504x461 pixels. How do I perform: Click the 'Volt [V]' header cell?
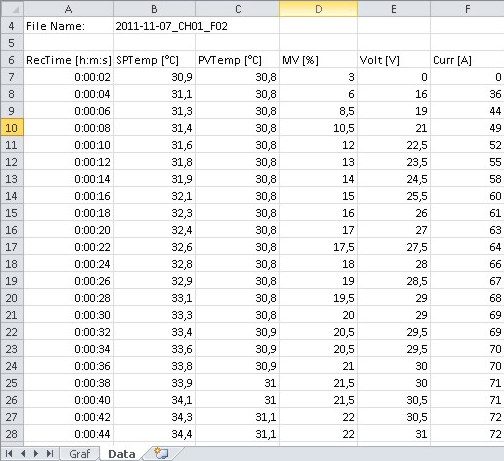click(x=394, y=60)
